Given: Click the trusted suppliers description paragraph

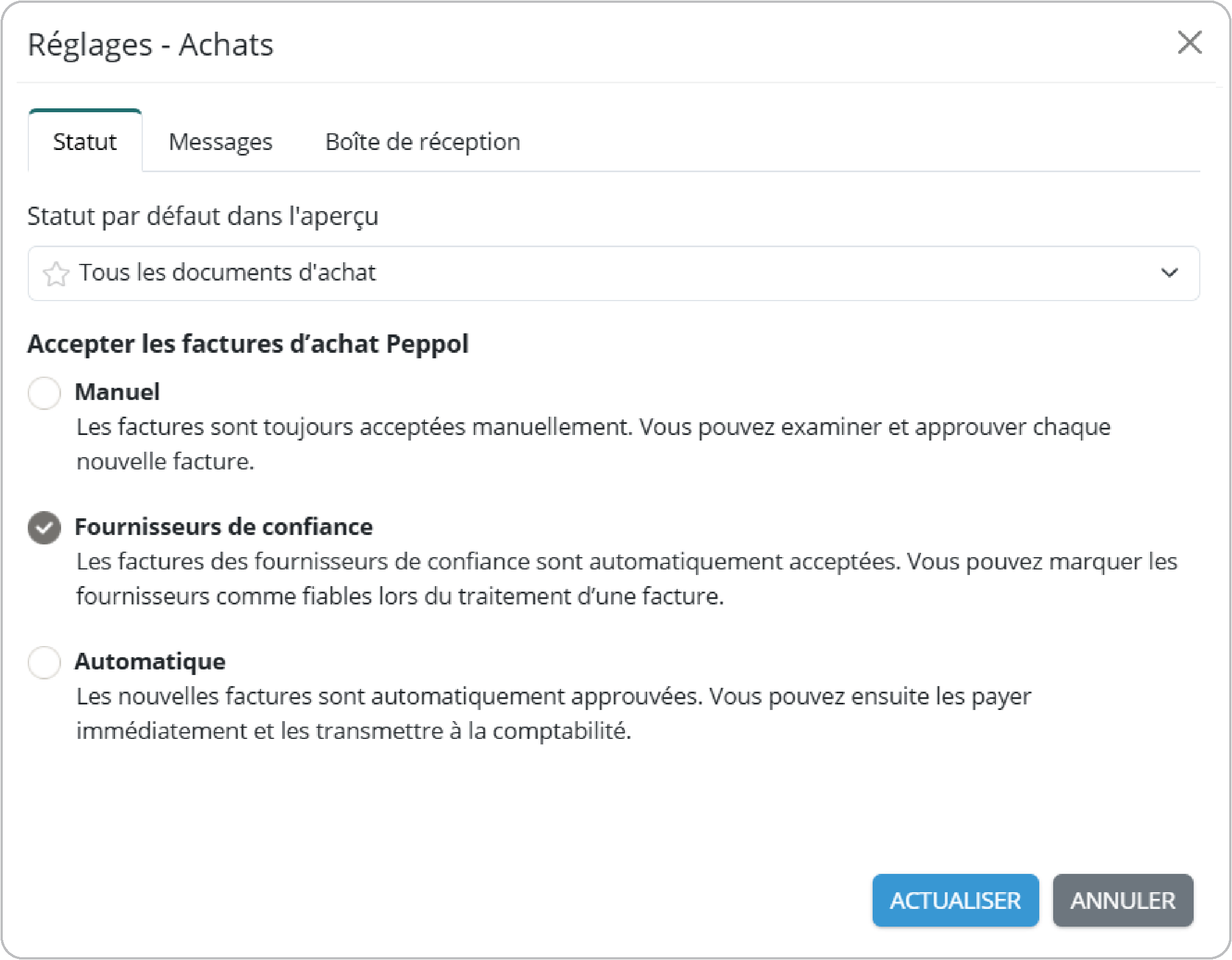Looking at the screenshot, I should [x=626, y=579].
